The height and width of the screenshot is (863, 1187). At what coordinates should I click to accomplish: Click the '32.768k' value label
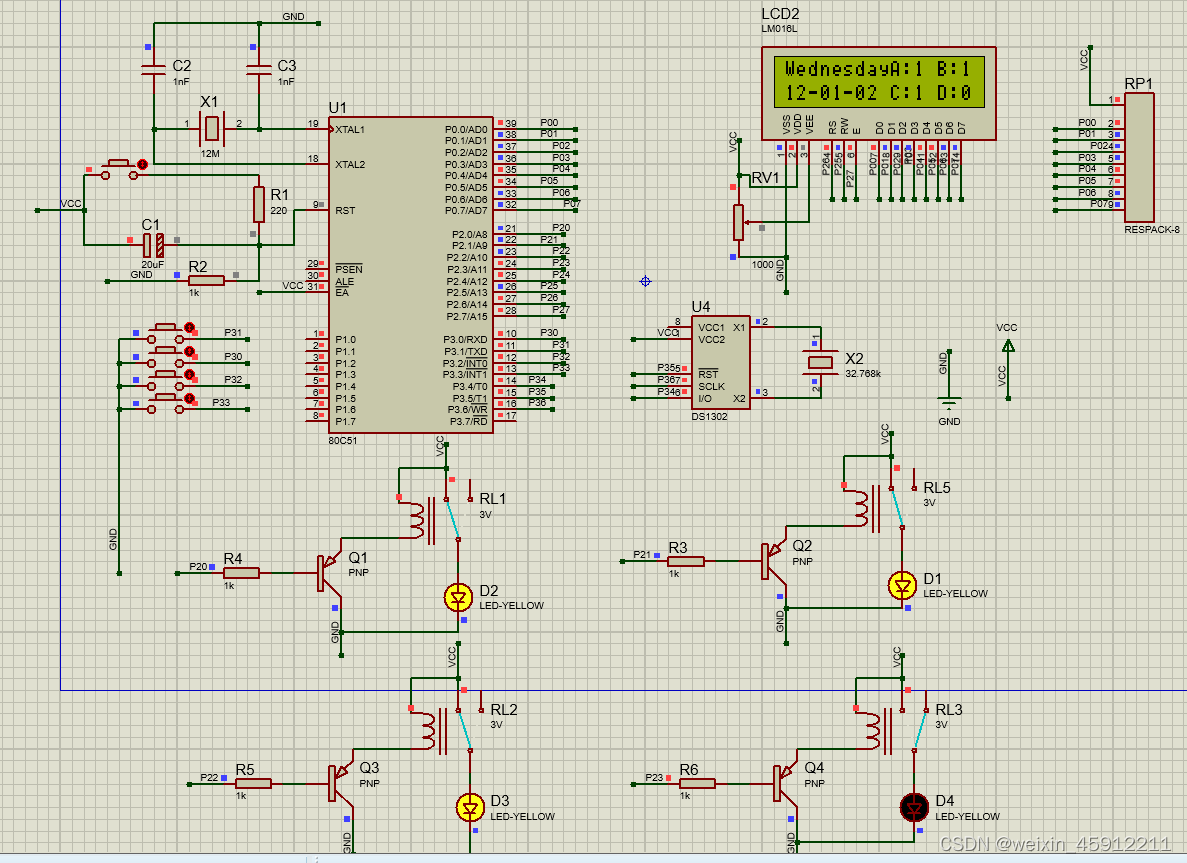pos(863,374)
